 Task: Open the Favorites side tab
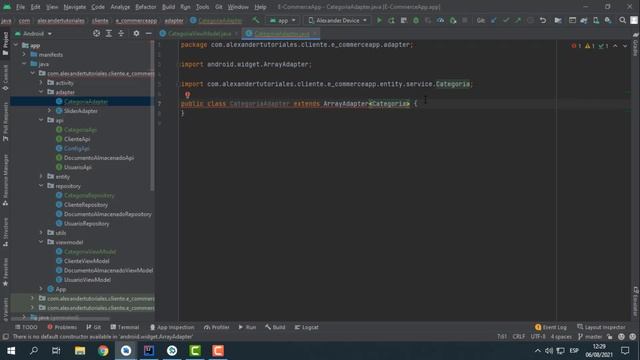tap(5, 273)
